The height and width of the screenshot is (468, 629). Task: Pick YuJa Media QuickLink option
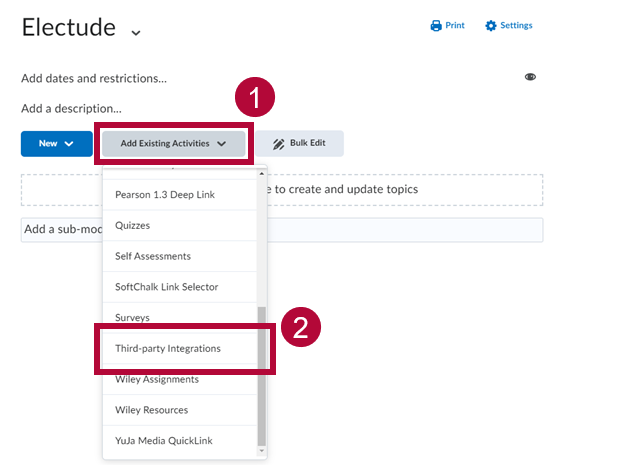click(164, 441)
